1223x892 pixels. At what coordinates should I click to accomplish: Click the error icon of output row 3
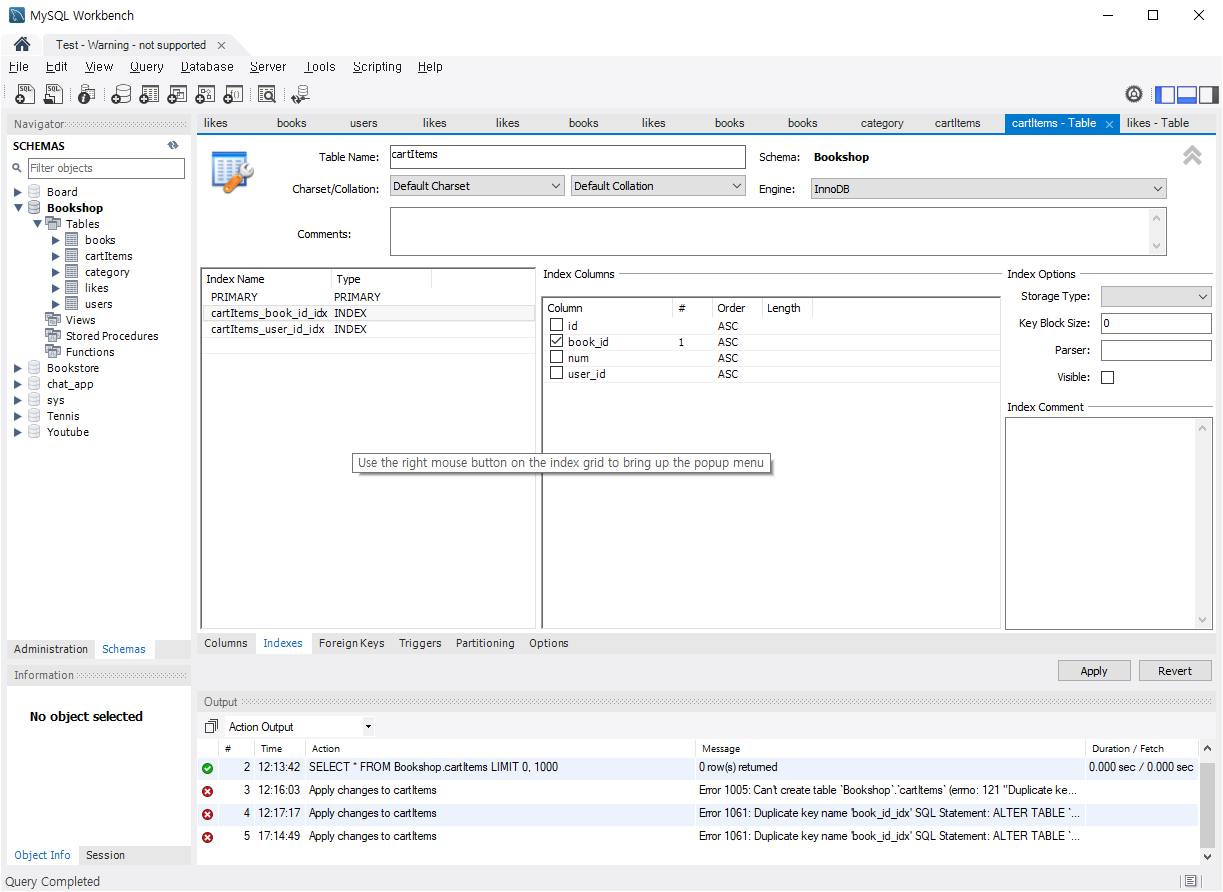(207, 791)
